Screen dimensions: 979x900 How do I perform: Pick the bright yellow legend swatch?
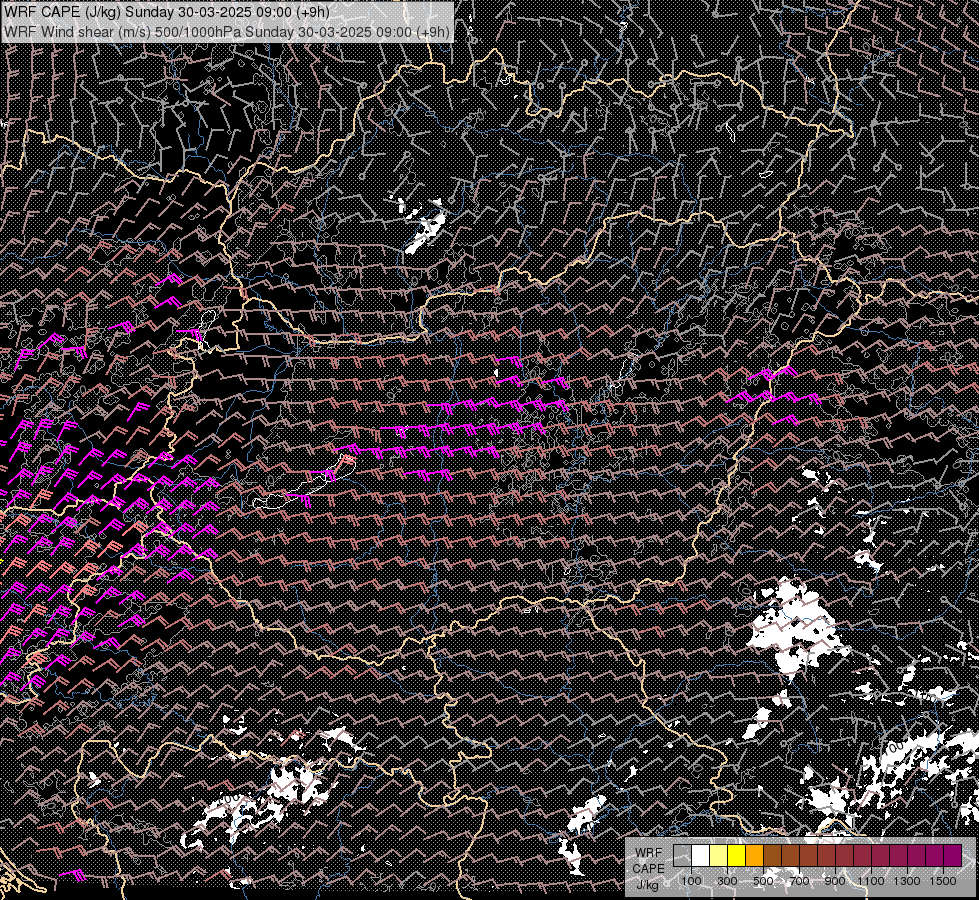tap(737, 856)
